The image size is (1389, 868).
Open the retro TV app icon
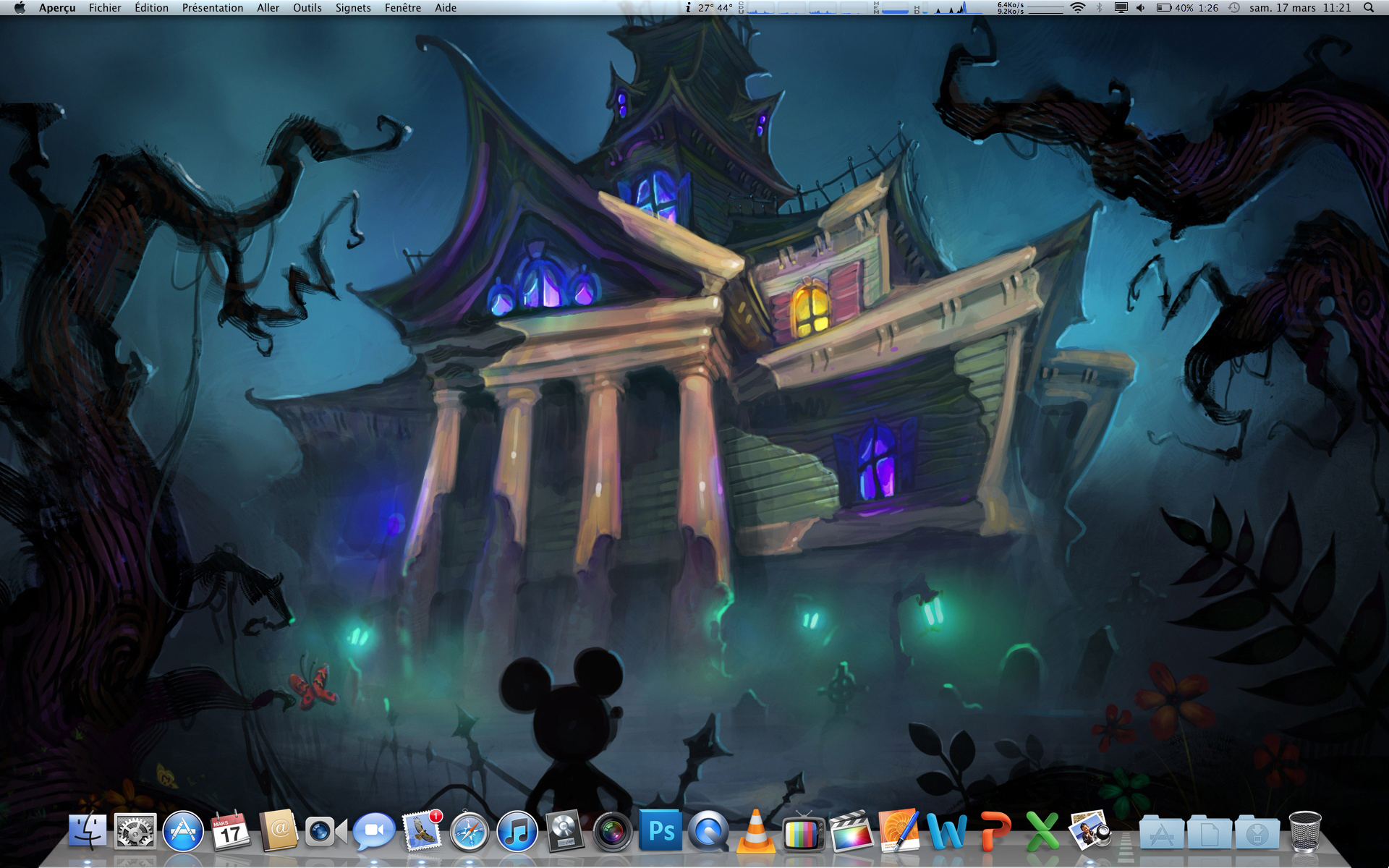click(804, 832)
